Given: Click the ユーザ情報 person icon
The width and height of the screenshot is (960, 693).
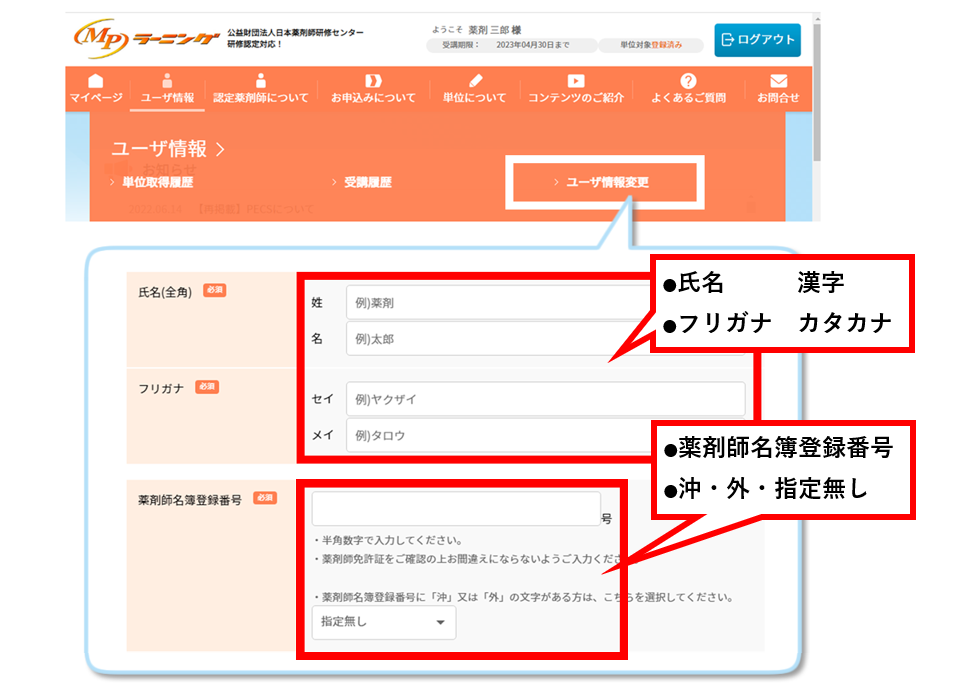Looking at the screenshot, I should coord(167,80).
